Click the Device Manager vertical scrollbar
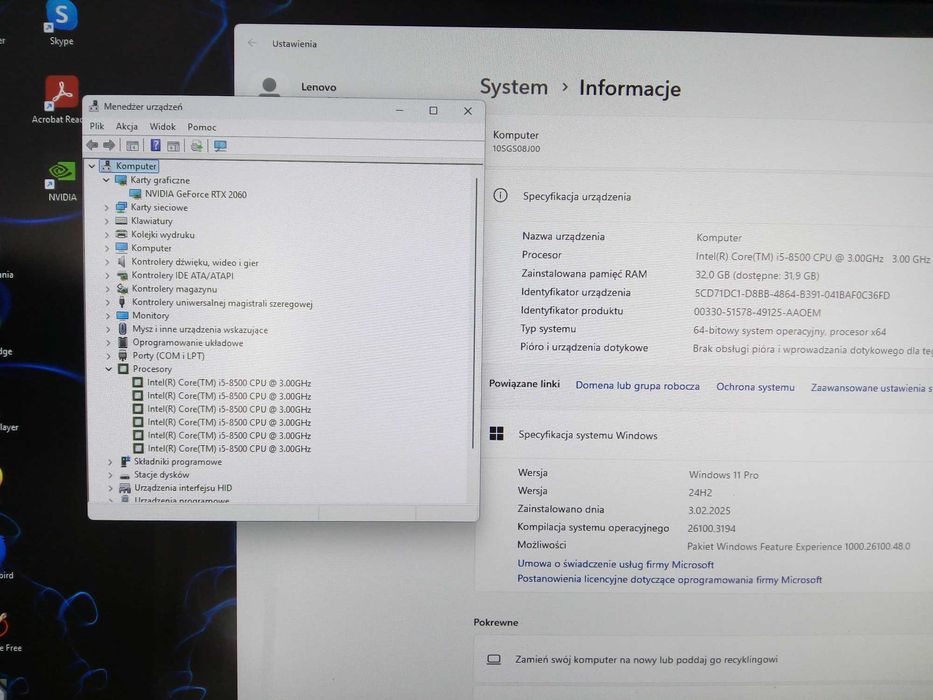This screenshot has height=700, width=933. pos(474,312)
